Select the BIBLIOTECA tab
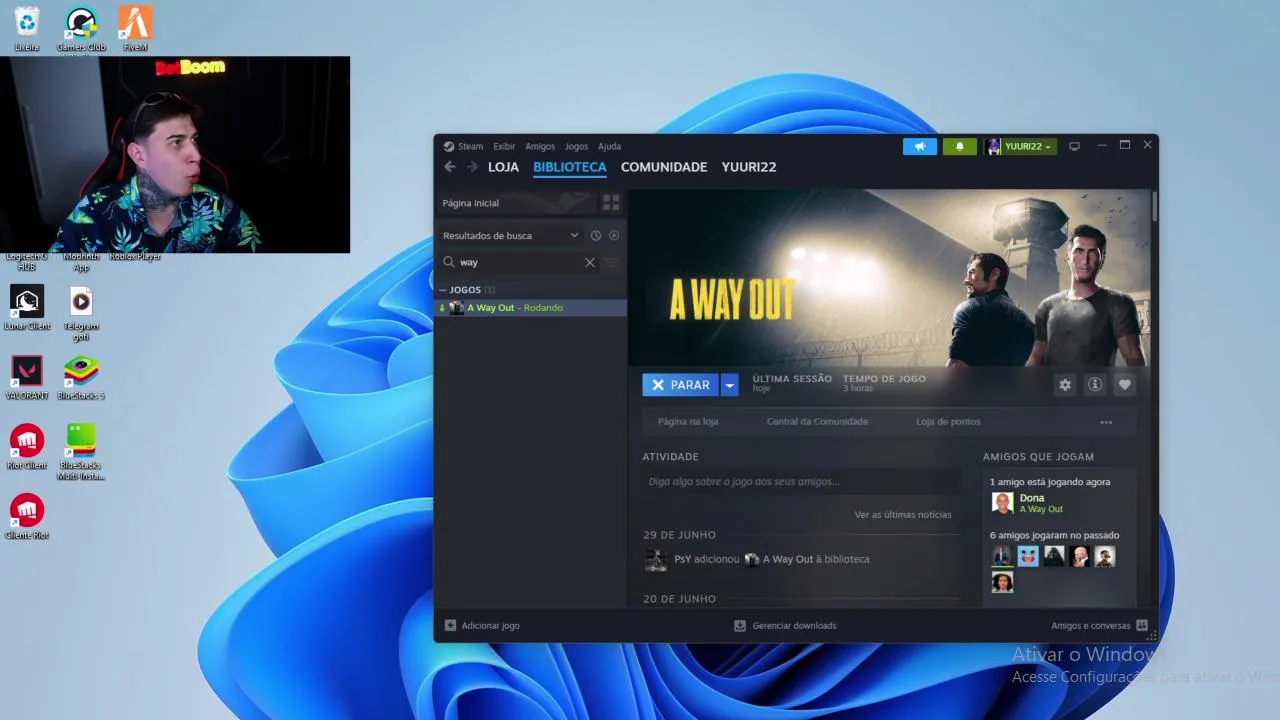Viewport: 1280px width, 720px height. click(570, 167)
